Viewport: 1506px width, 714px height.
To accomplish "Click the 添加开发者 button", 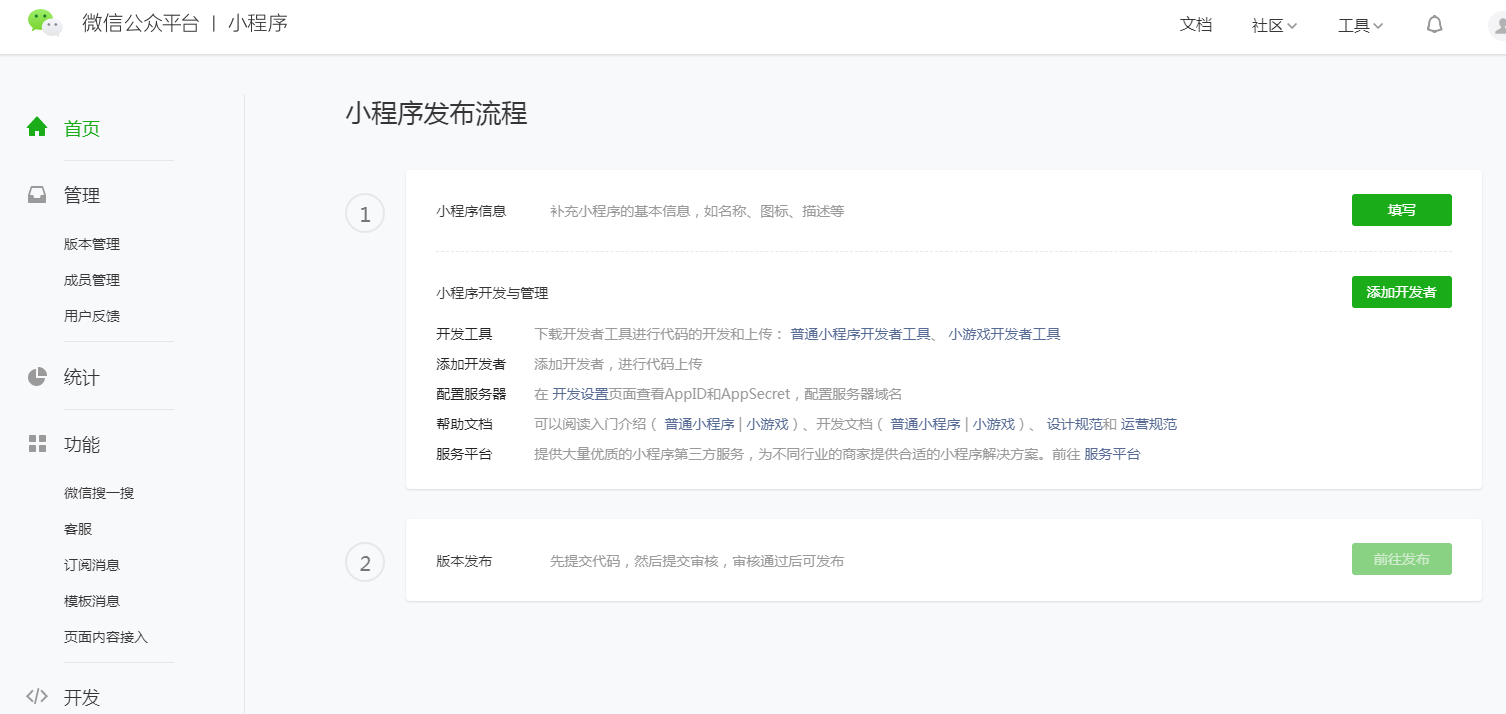I will (1401, 292).
